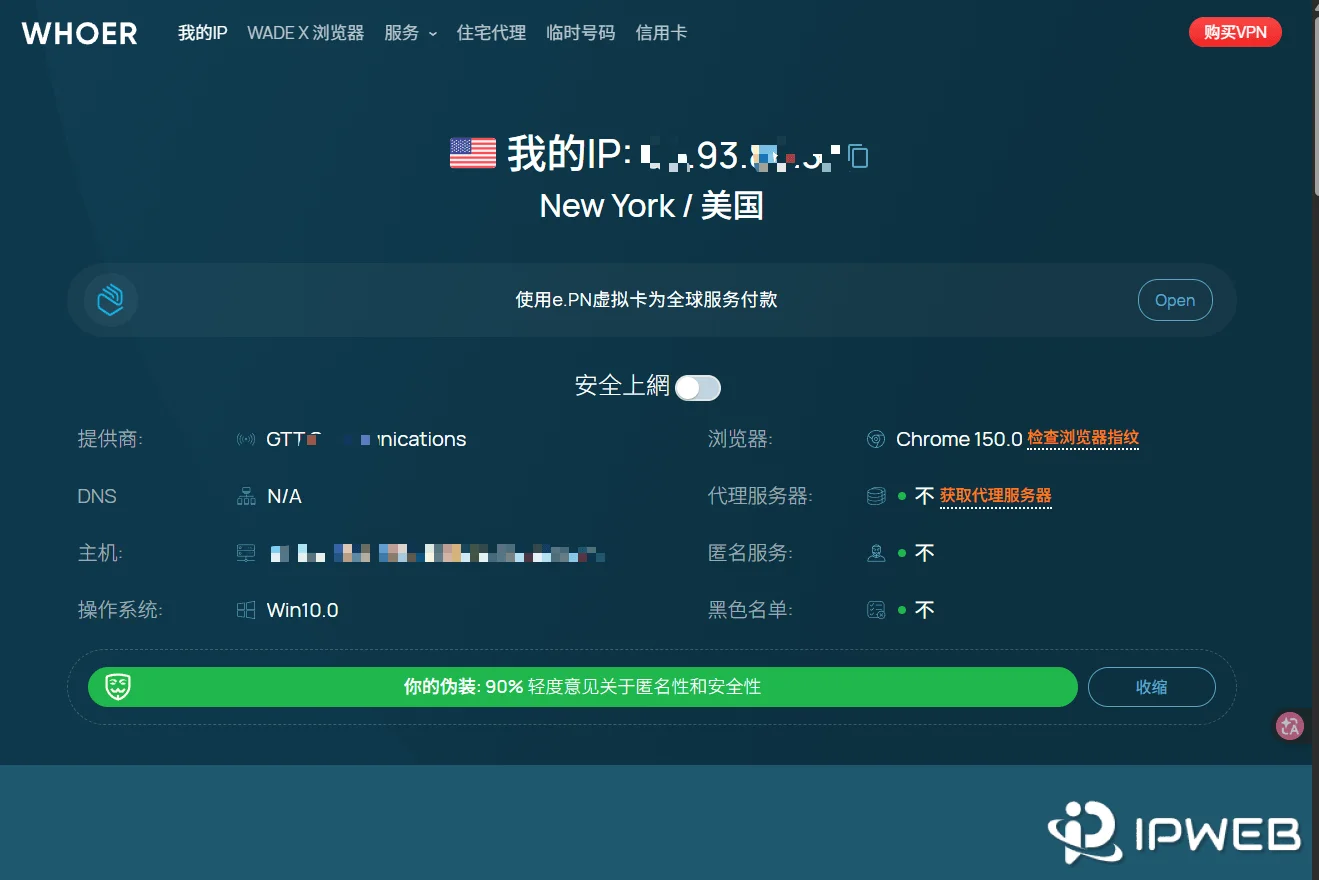The width and height of the screenshot is (1319, 880).
Task: Click the 代理服务器 label
Action: coord(760,496)
